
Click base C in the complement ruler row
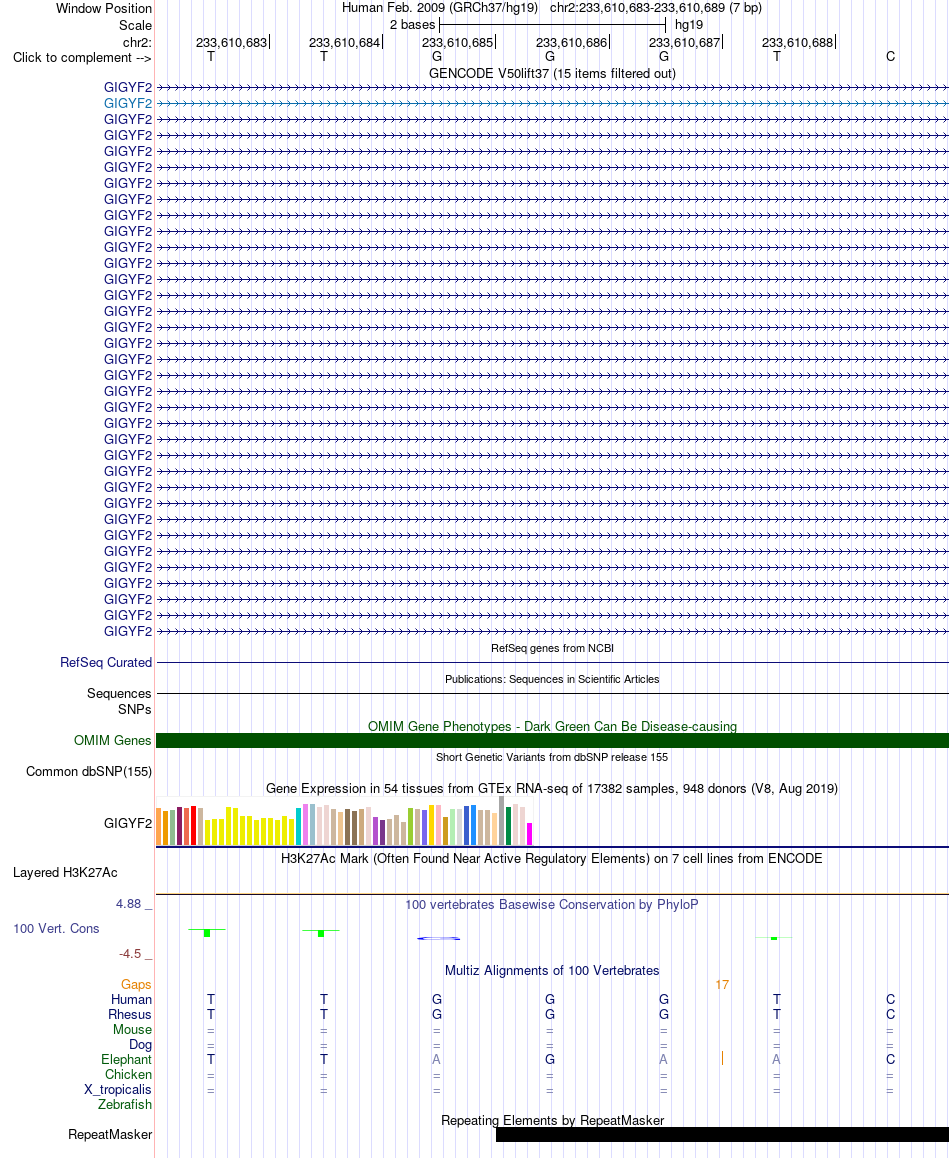tap(890, 57)
